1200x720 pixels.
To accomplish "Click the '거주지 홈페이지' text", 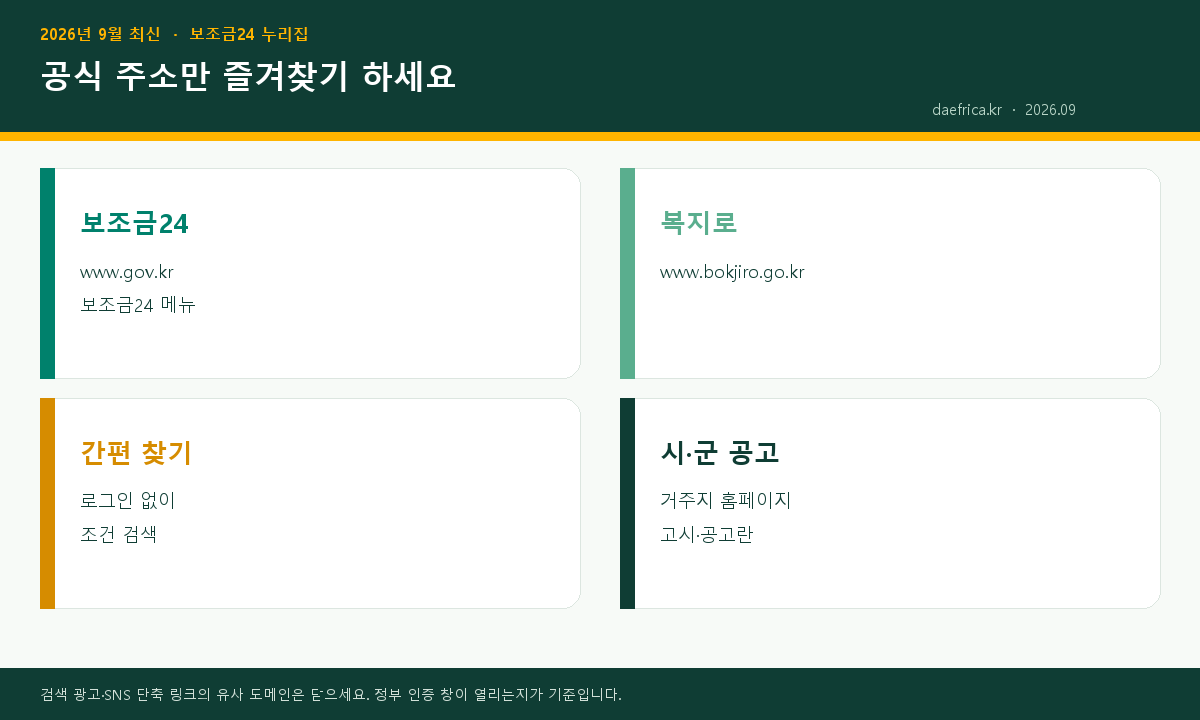I will 726,500.
